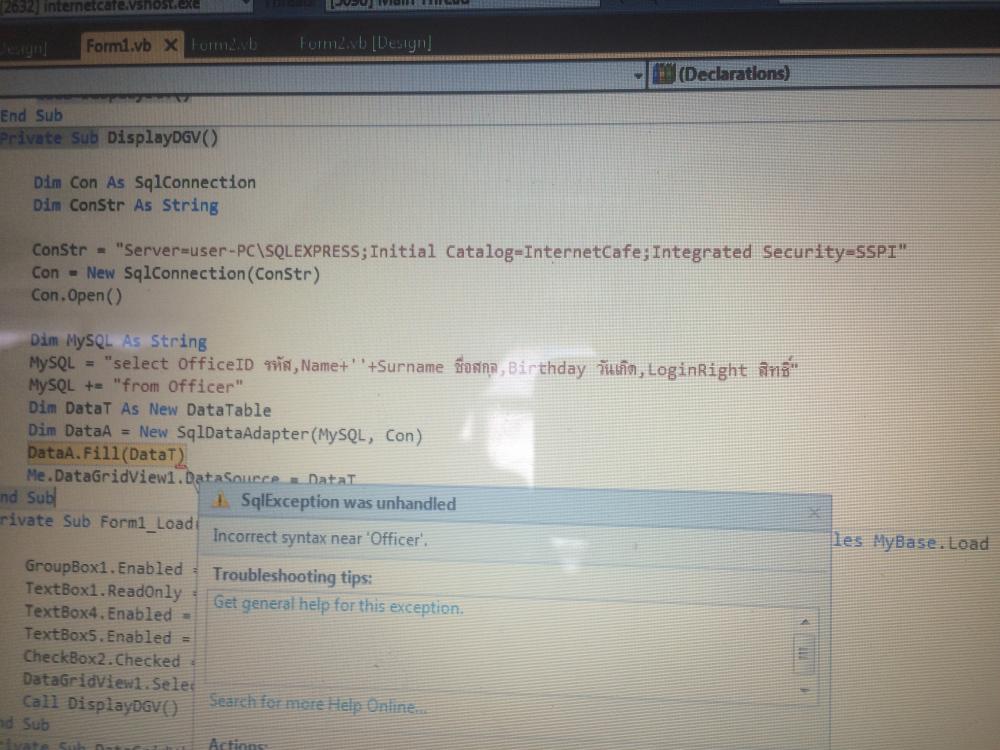Click the 'Dim DataA = New SqlDataAdapter' line

click(x=225, y=434)
